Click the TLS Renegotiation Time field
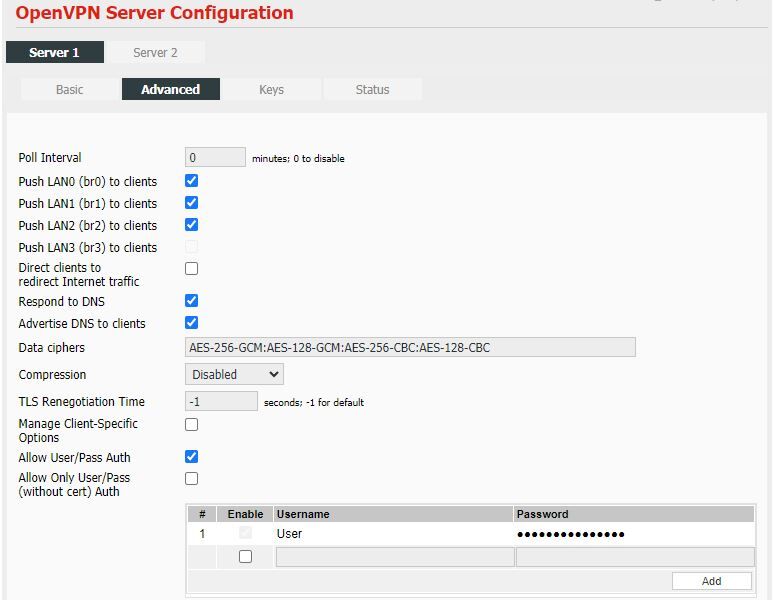The image size is (773, 600). (221, 401)
